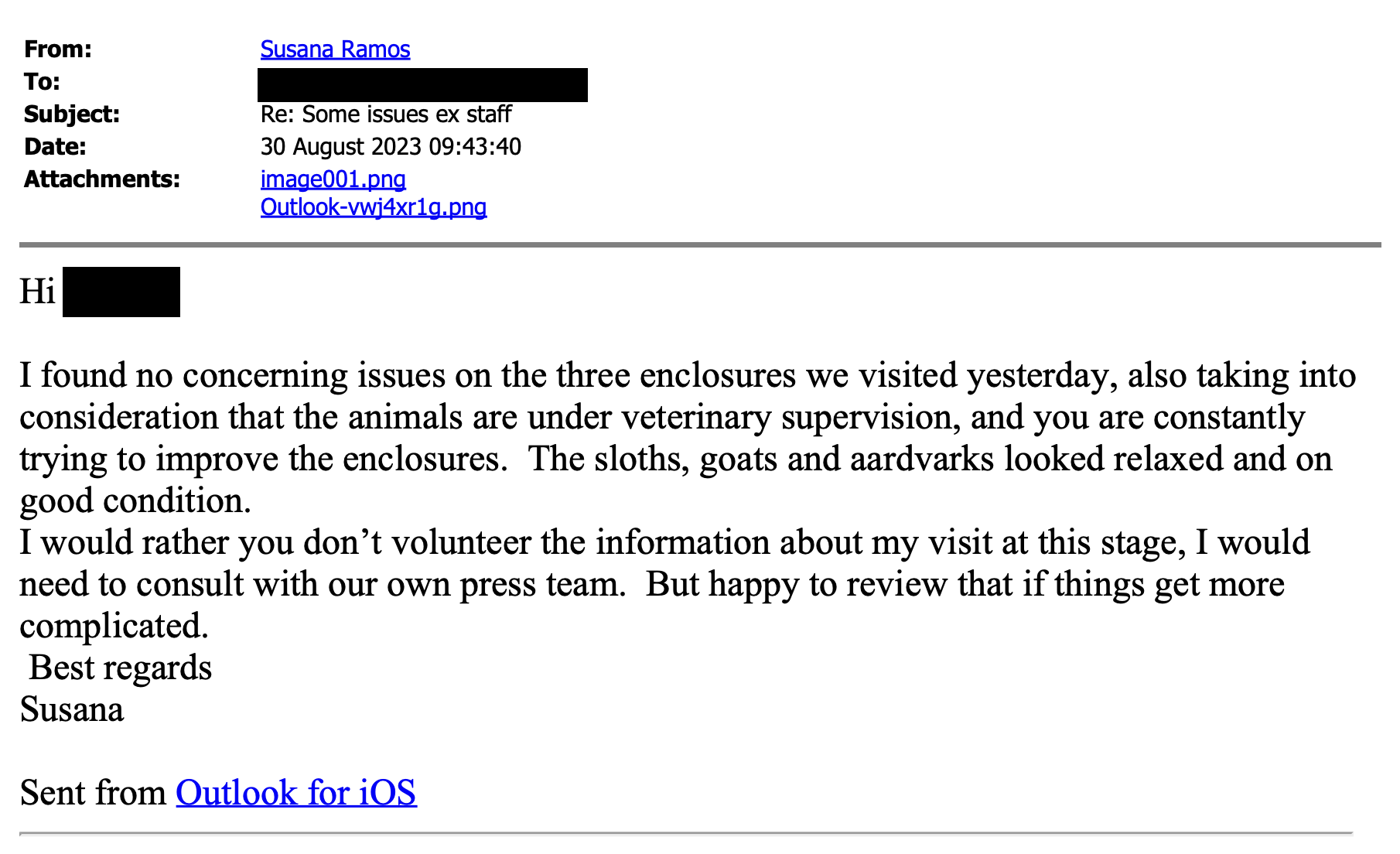Click the 'Susana' signature text

coord(72,709)
